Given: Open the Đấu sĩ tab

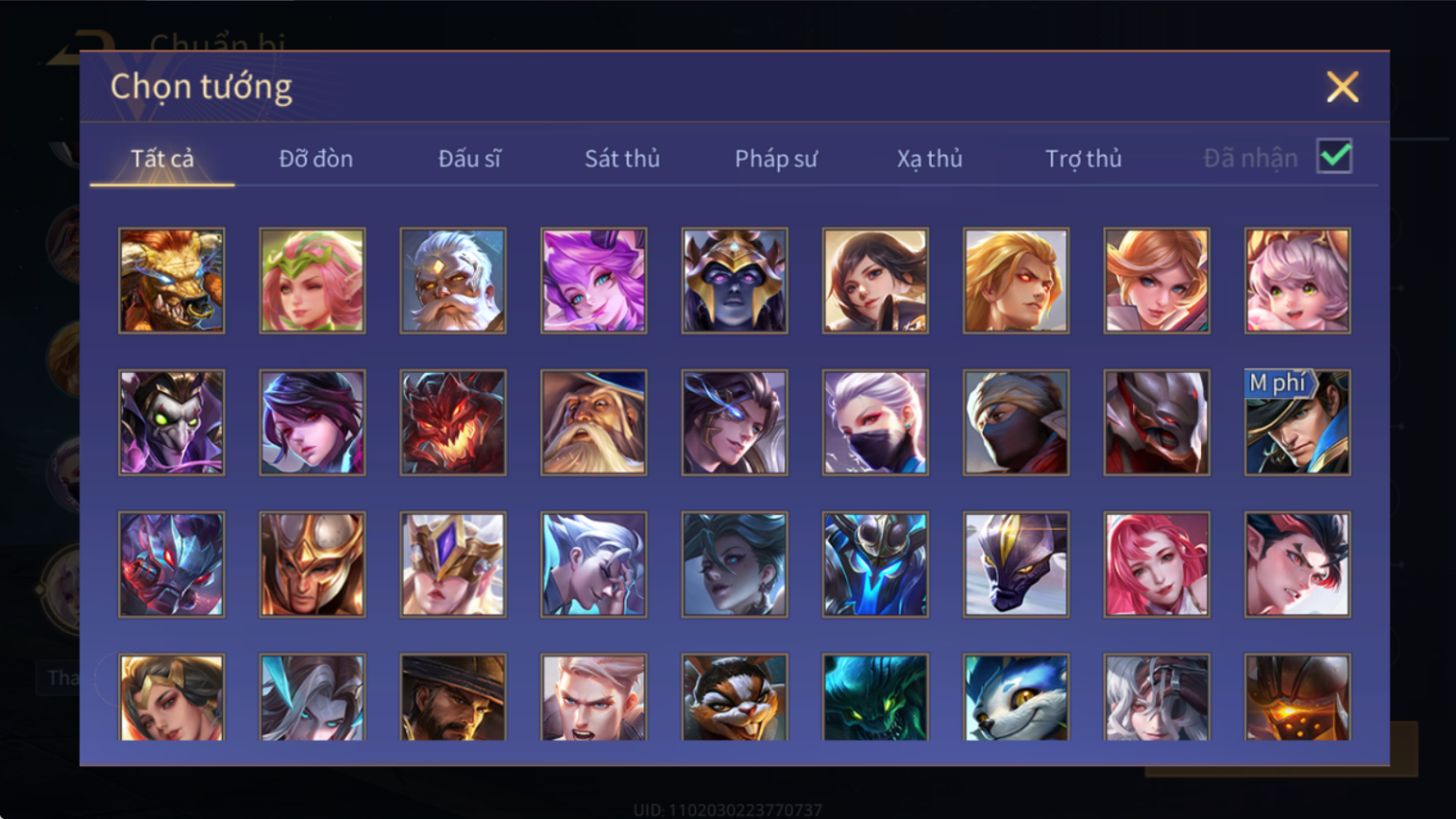Looking at the screenshot, I should pyautogui.click(x=469, y=159).
